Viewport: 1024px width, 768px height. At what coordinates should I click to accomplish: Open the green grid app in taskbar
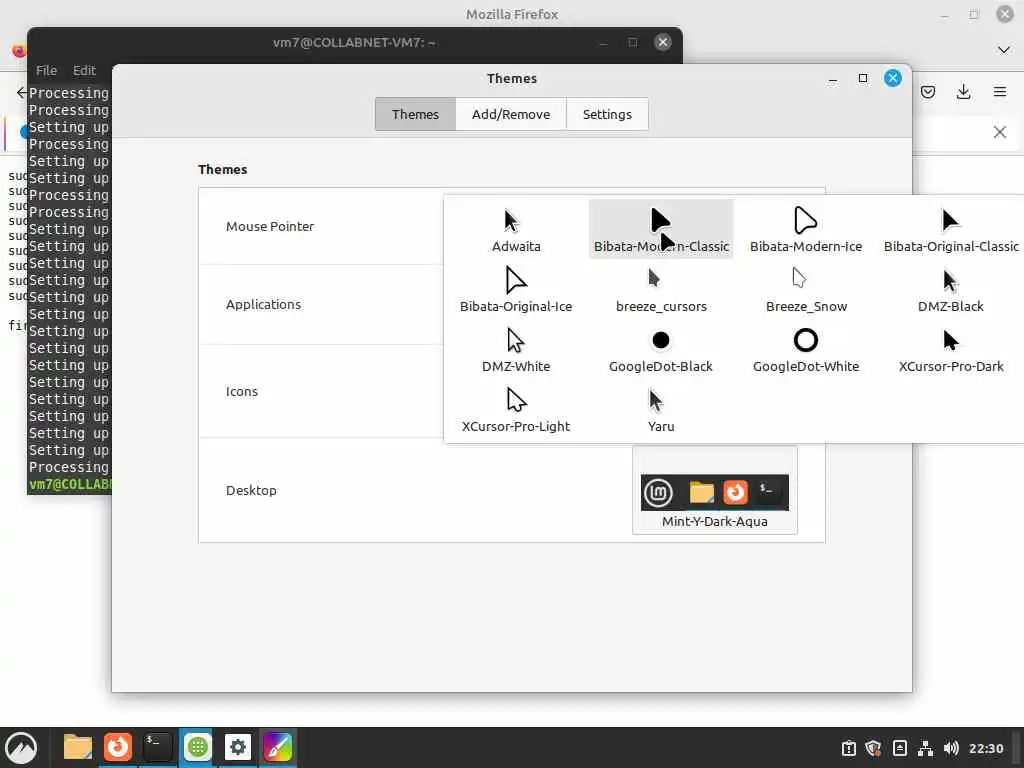197,747
